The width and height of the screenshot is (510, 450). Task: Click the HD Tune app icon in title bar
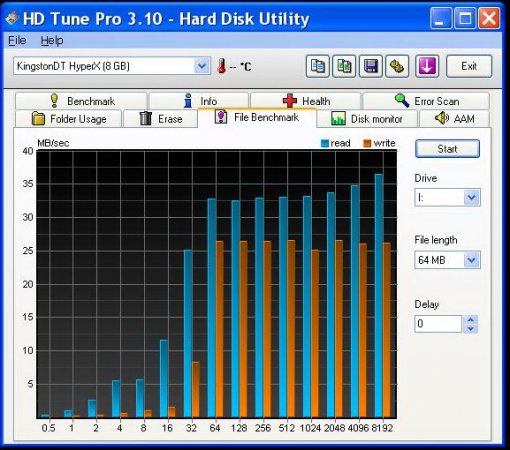[x=12, y=18]
